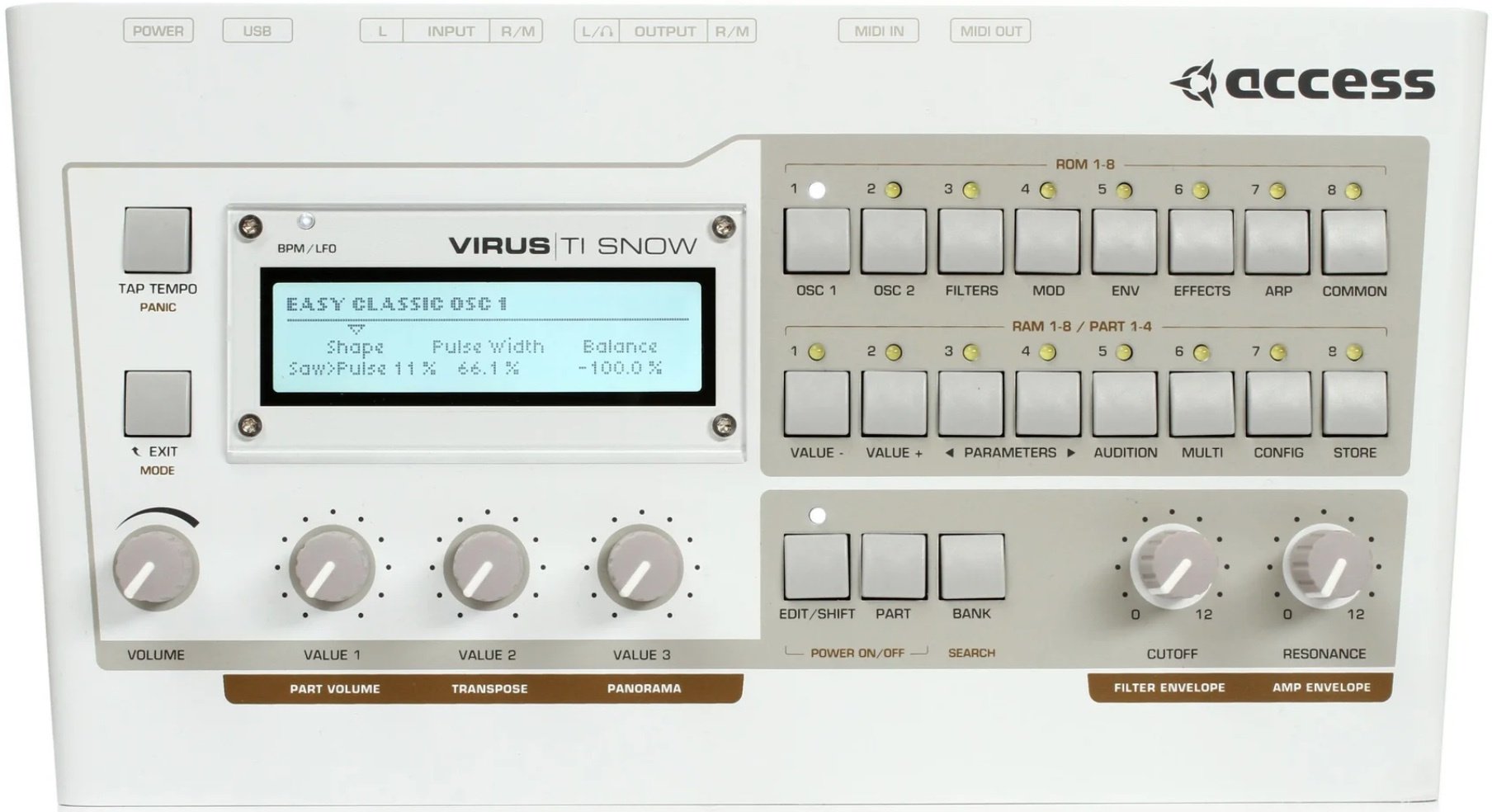Push the OSC 2 button
This screenshot has height=812, width=1492.
click(x=894, y=241)
